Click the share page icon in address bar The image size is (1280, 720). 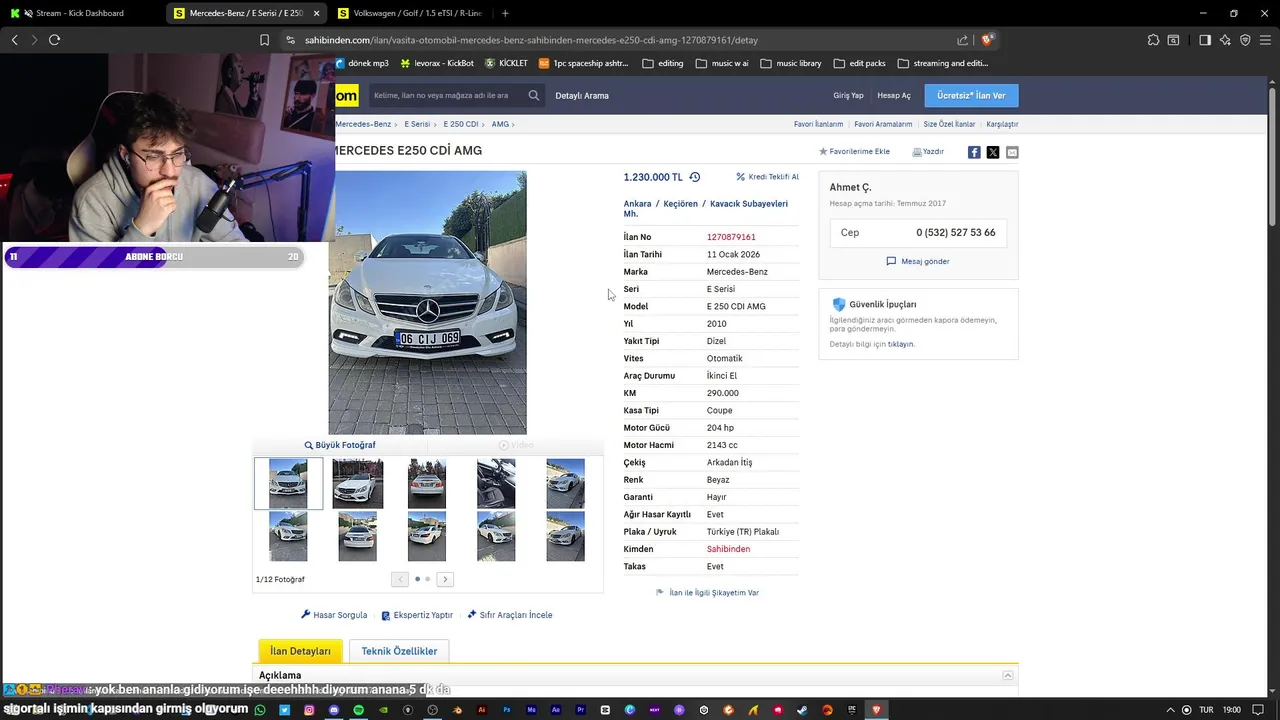tap(962, 40)
